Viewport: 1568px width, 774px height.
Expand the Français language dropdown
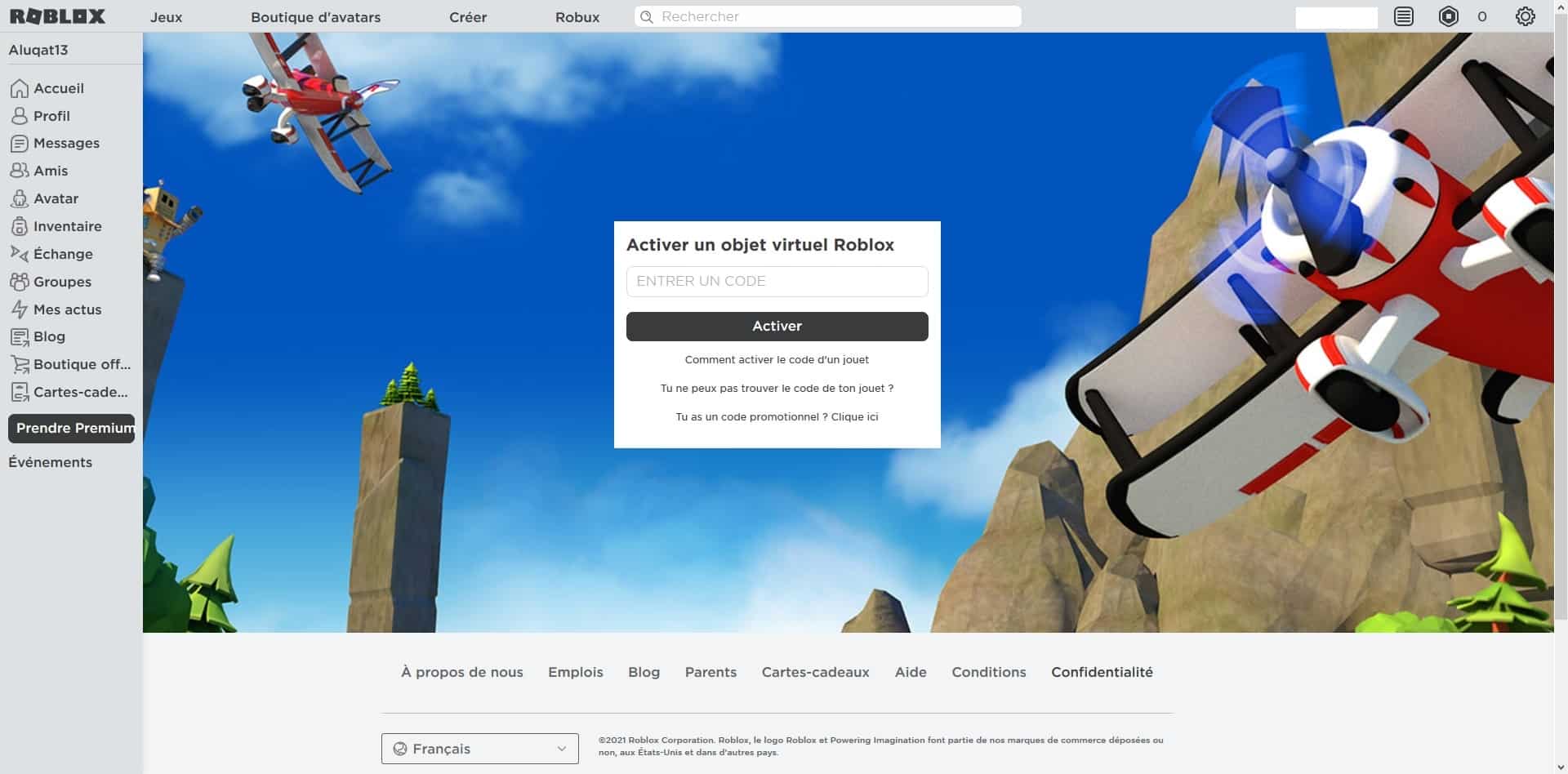point(480,749)
